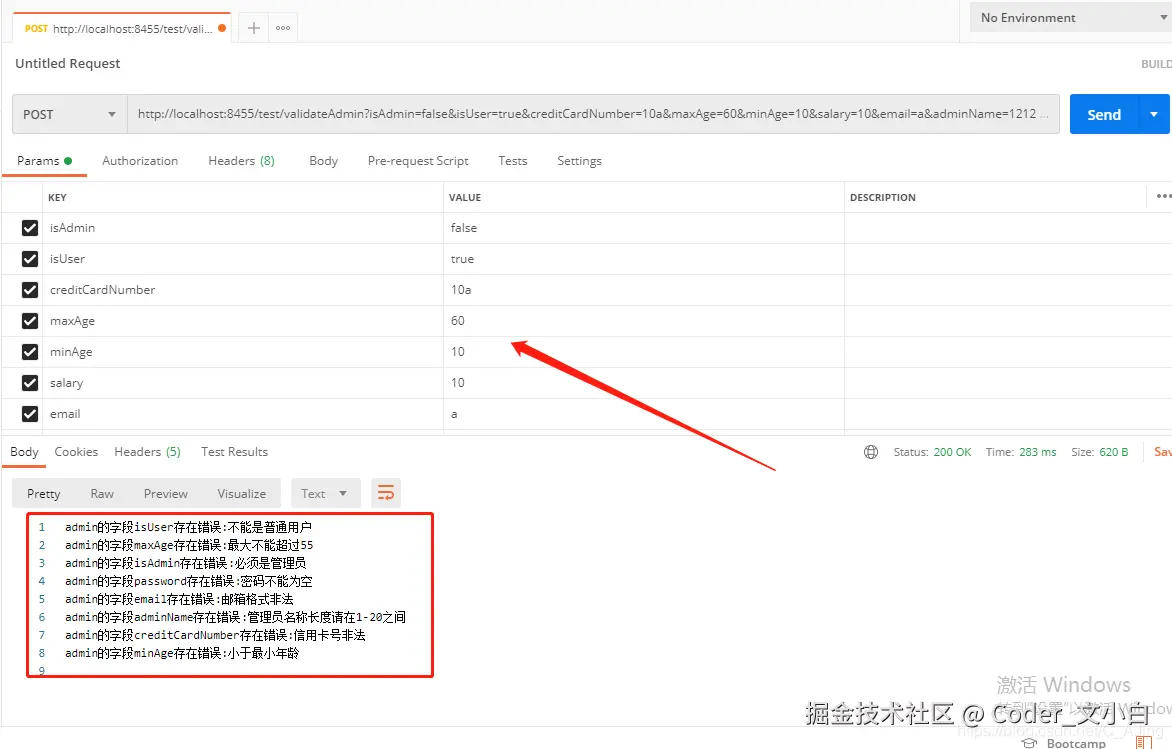Click the value cell '10' for minAge
This screenshot has height=749, width=1172.
tap(644, 352)
